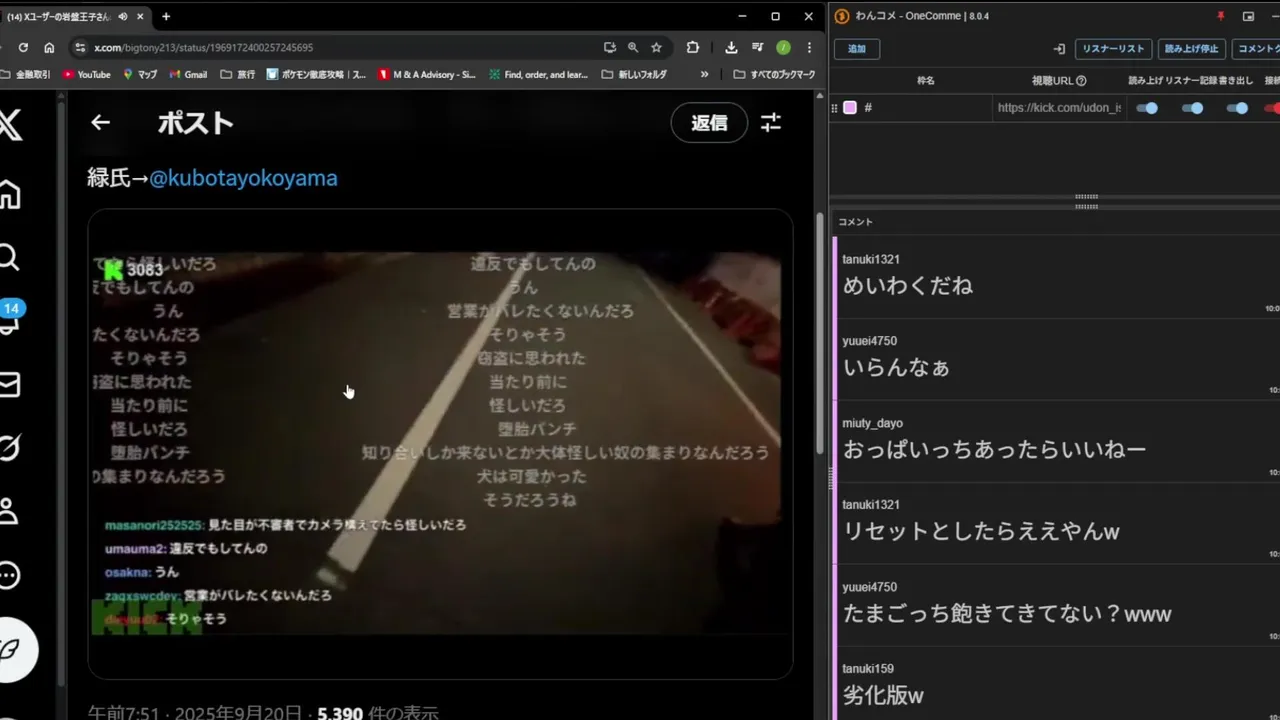Select comment めいわくだね by tanuki1321

tap(1056, 277)
